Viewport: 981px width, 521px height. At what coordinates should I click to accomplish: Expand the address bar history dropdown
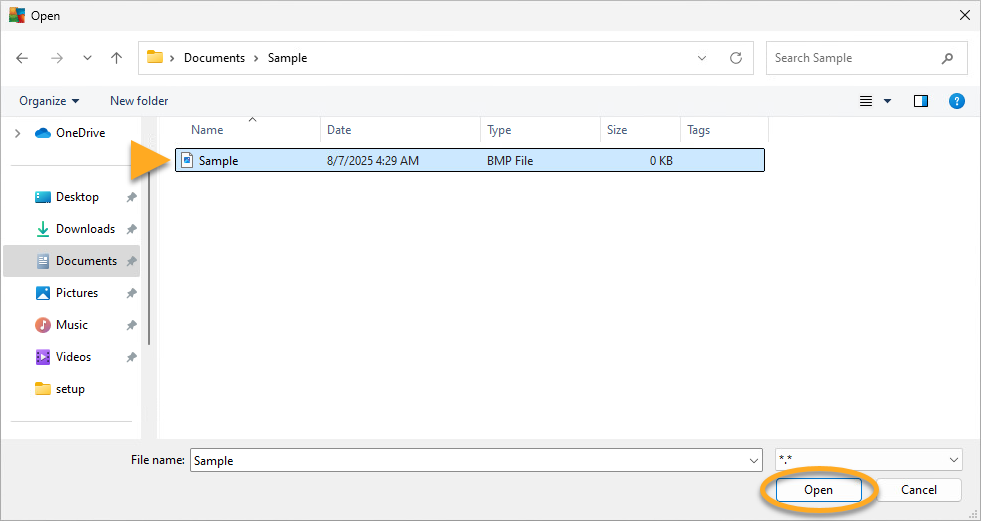pyautogui.click(x=703, y=58)
